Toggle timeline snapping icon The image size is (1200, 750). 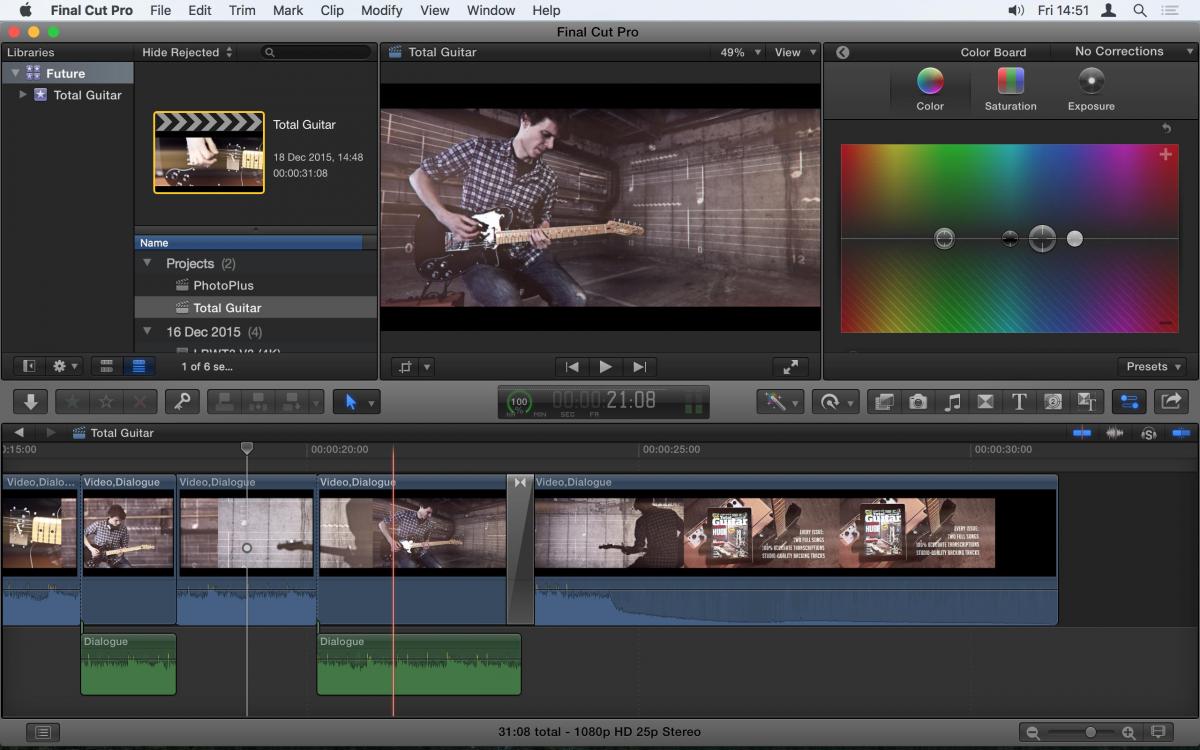pos(1182,433)
